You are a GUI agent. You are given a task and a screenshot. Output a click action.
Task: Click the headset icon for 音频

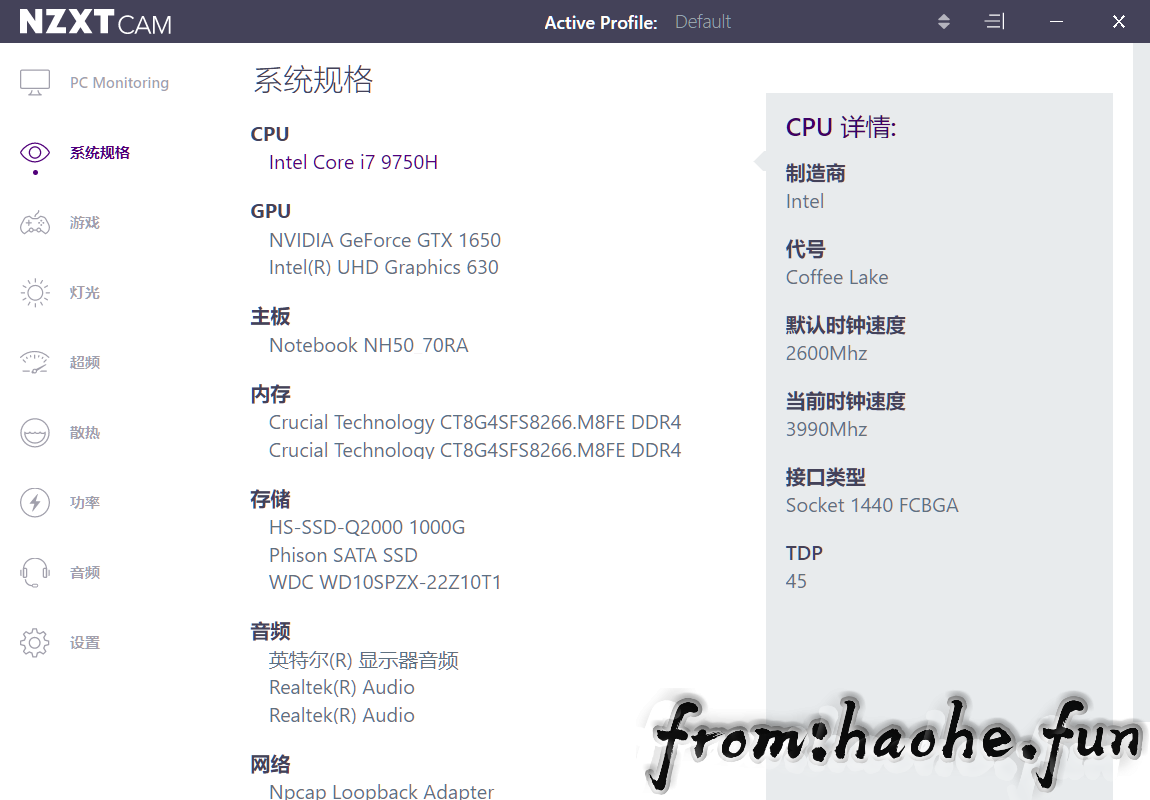(x=34, y=573)
